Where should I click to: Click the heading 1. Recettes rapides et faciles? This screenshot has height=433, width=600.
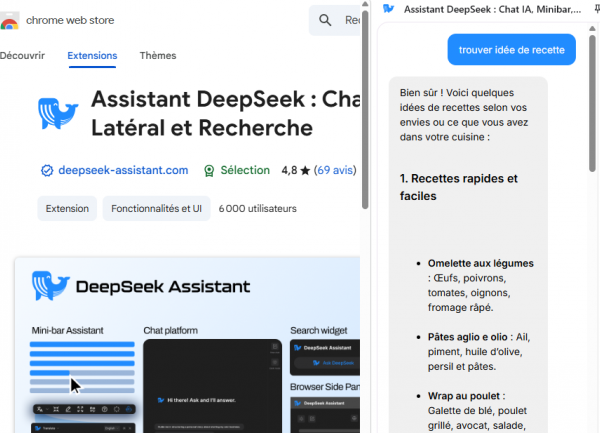coord(458,187)
